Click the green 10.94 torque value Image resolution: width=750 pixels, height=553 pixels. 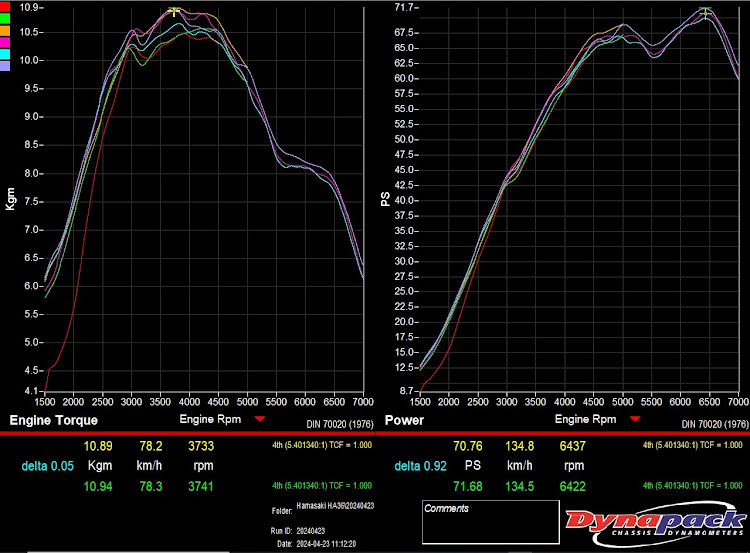(98, 487)
